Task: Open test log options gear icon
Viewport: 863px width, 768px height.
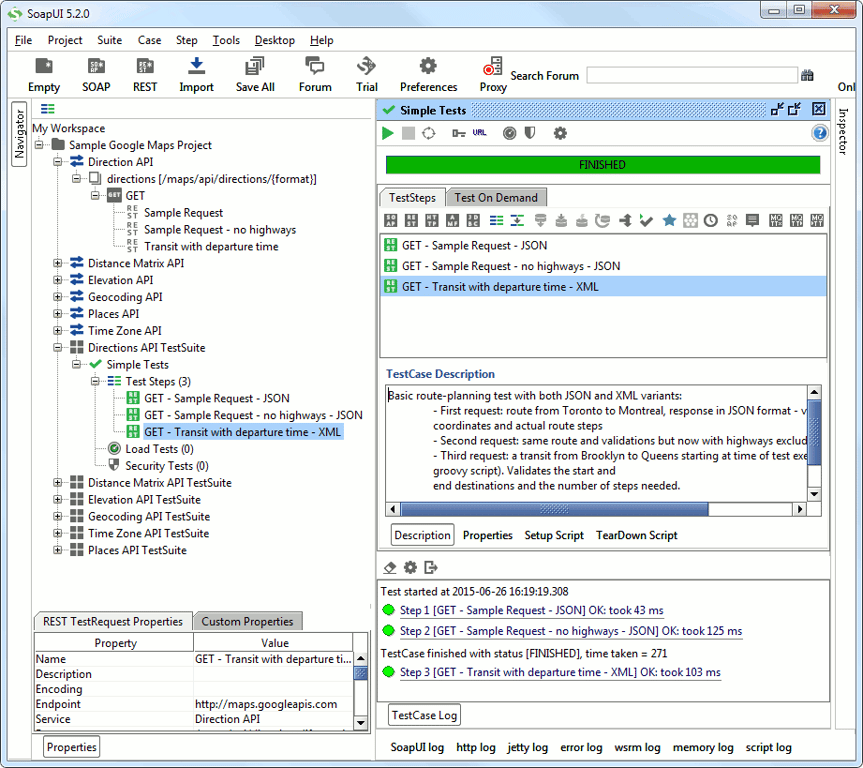Action: (x=411, y=568)
